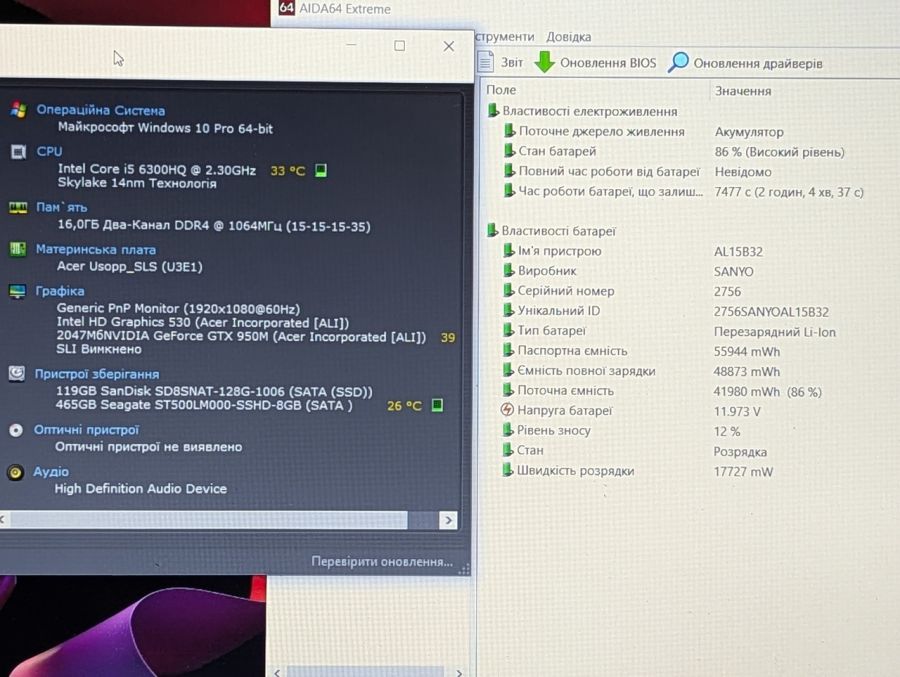Open the partially hidden Інструменти menu
Viewport: 900px width, 677px height.
[x=505, y=37]
